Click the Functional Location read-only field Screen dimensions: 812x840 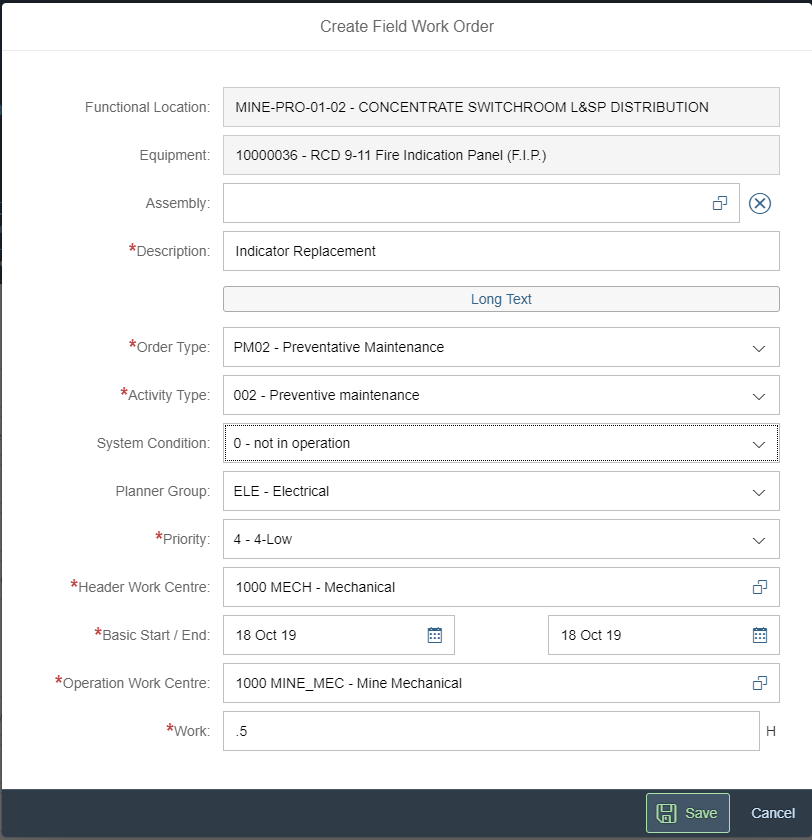point(501,107)
